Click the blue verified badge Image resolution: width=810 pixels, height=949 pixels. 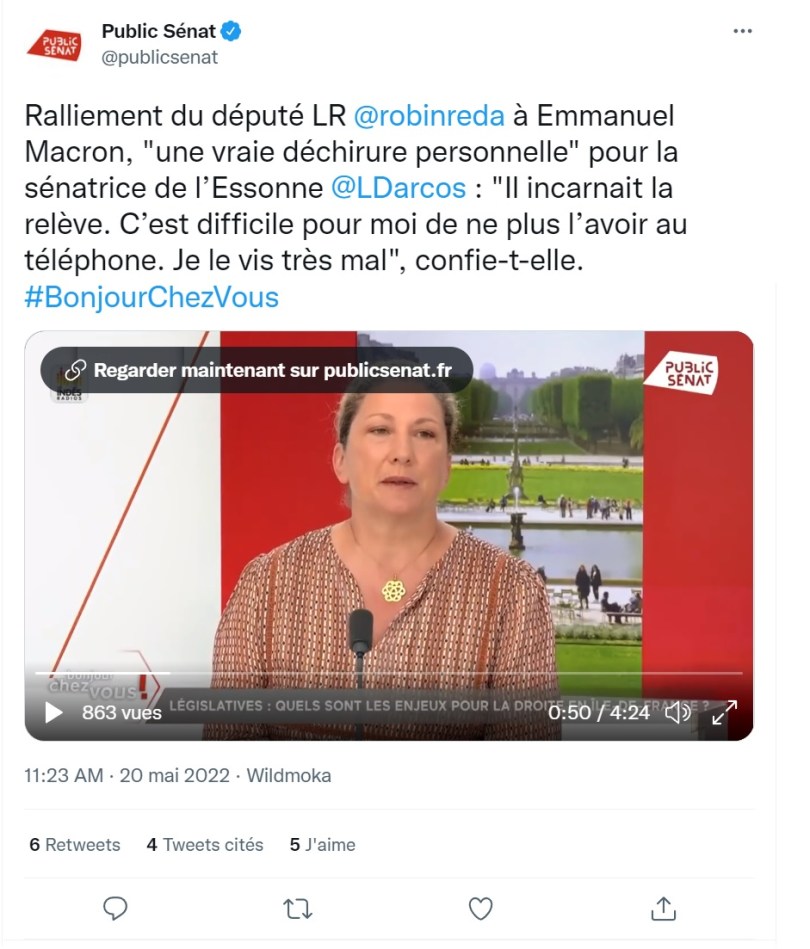(231, 31)
